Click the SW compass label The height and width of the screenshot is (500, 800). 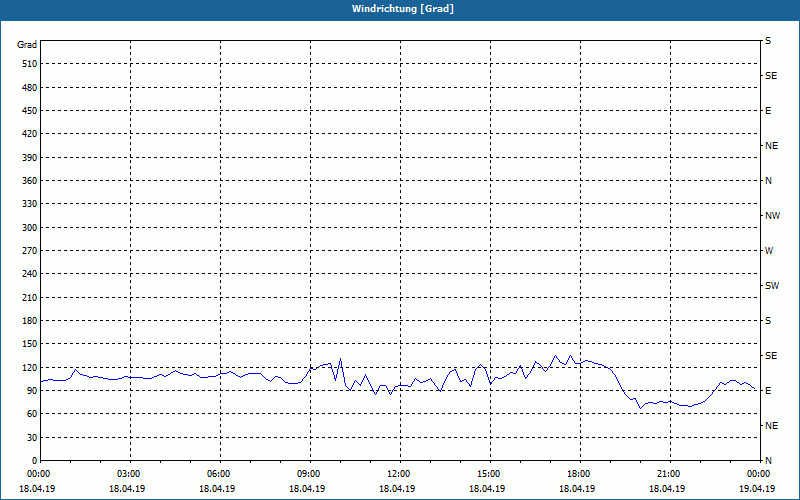click(x=772, y=286)
